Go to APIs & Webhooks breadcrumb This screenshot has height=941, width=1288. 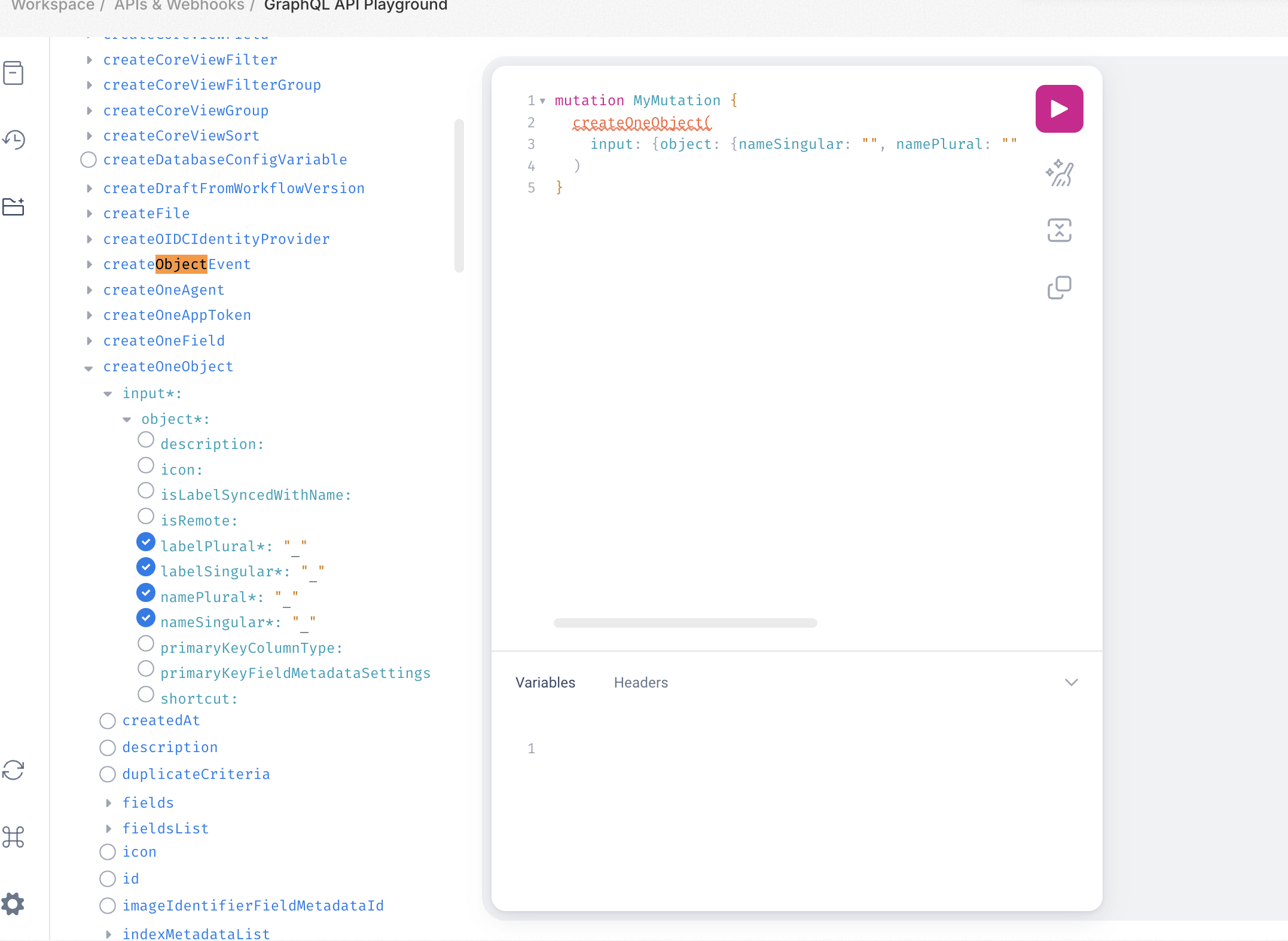(179, 6)
